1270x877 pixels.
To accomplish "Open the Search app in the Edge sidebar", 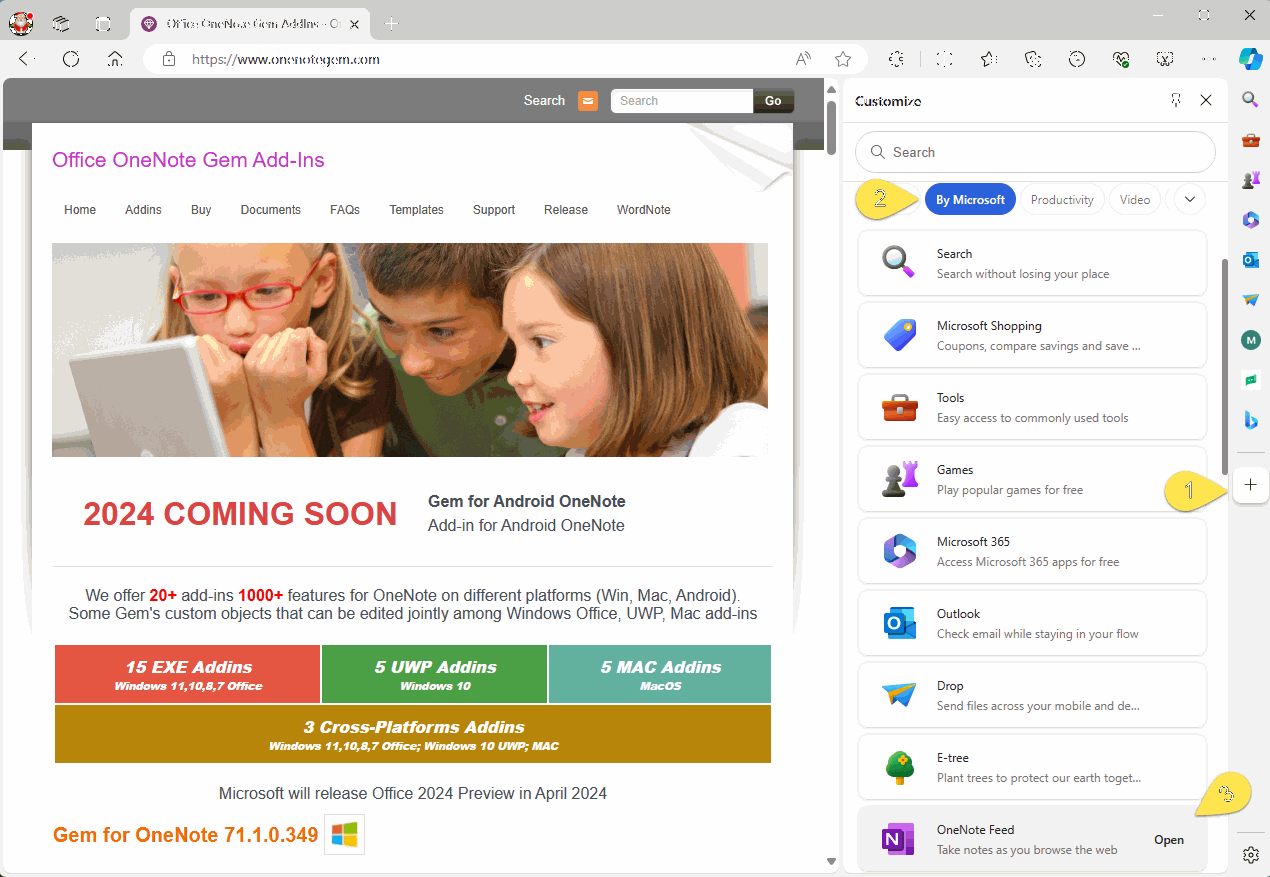I will coord(1250,99).
